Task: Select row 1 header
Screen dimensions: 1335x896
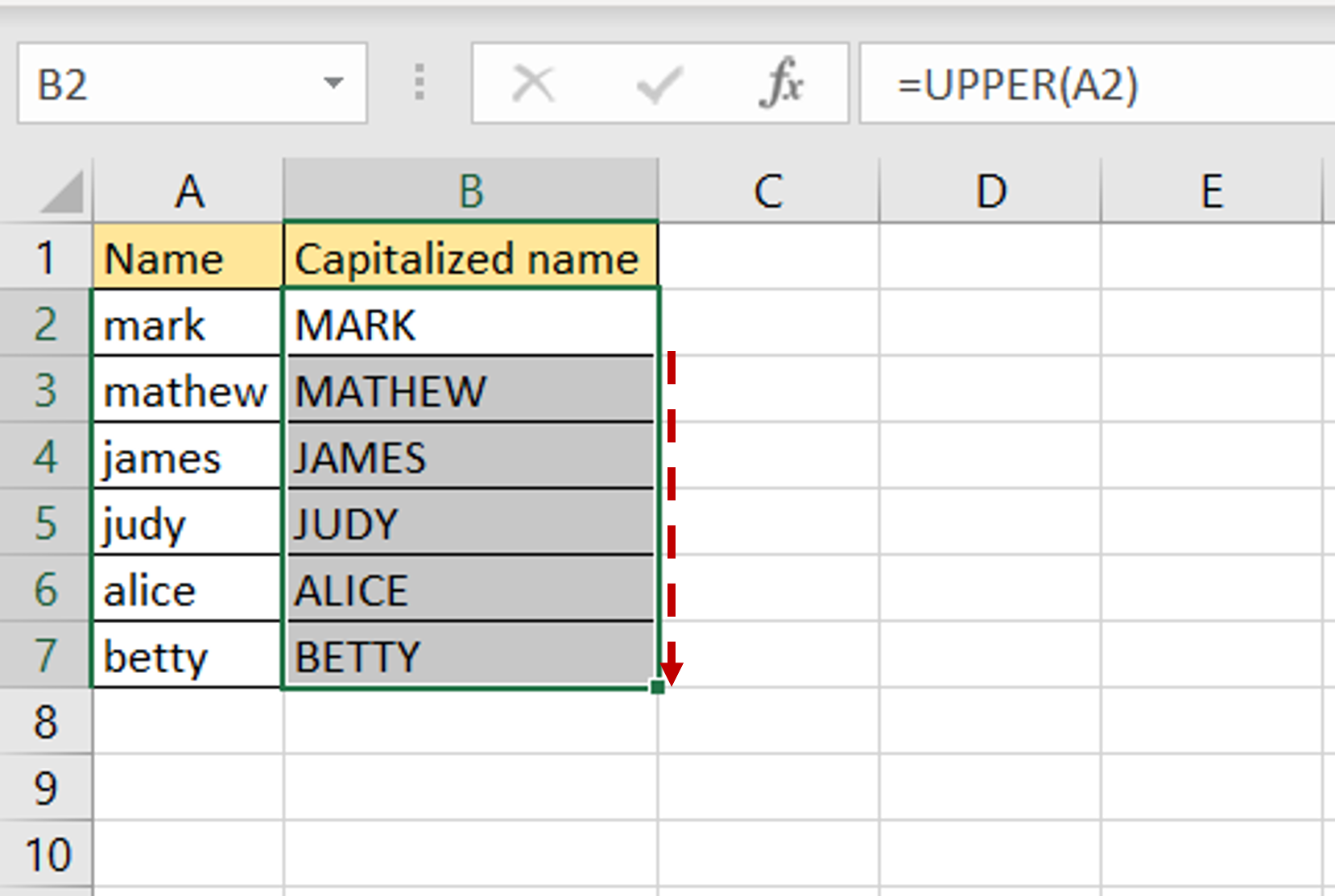Action: click(46, 258)
